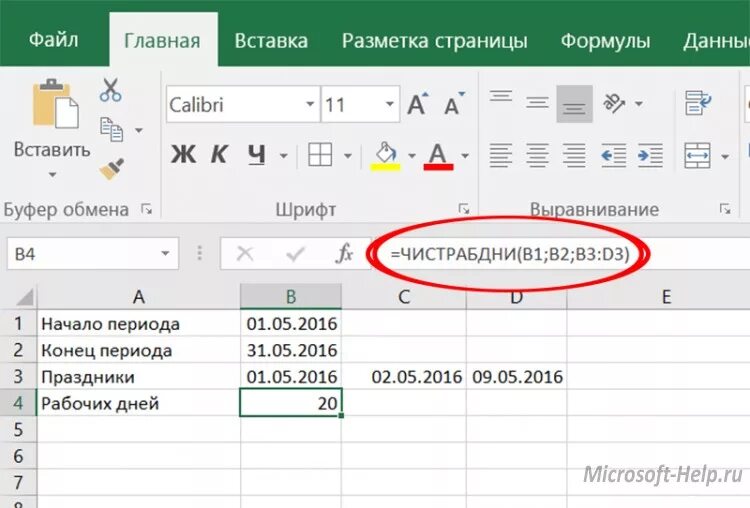Viewport: 750px width, 508px height.
Task: Open Выравнивание group dialog launcher
Action: 725,209
